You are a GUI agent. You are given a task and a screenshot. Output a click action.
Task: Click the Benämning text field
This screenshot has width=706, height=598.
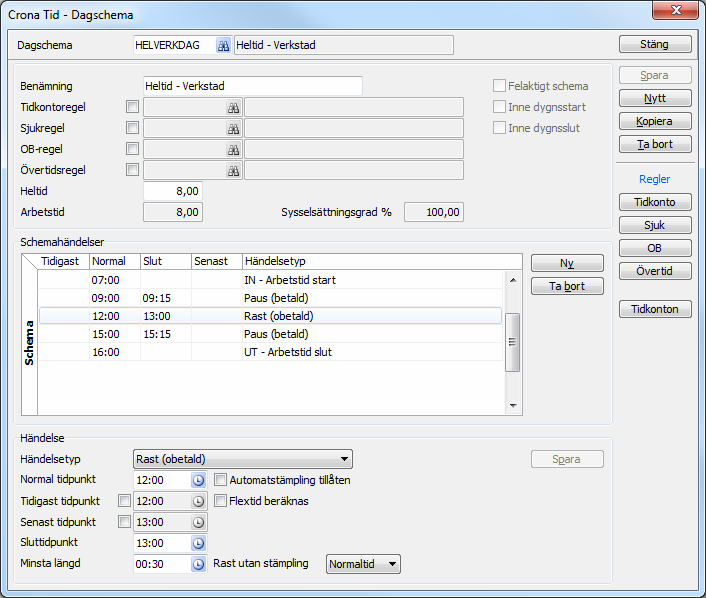tap(253, 86)
